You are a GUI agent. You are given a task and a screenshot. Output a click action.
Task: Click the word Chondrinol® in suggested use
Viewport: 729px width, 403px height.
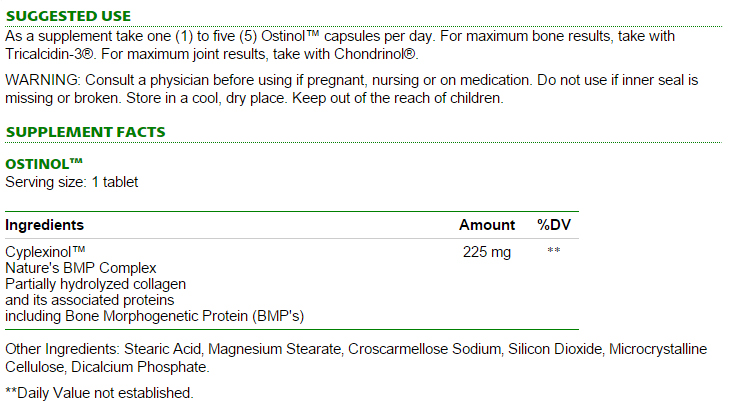tap(376, 54)
